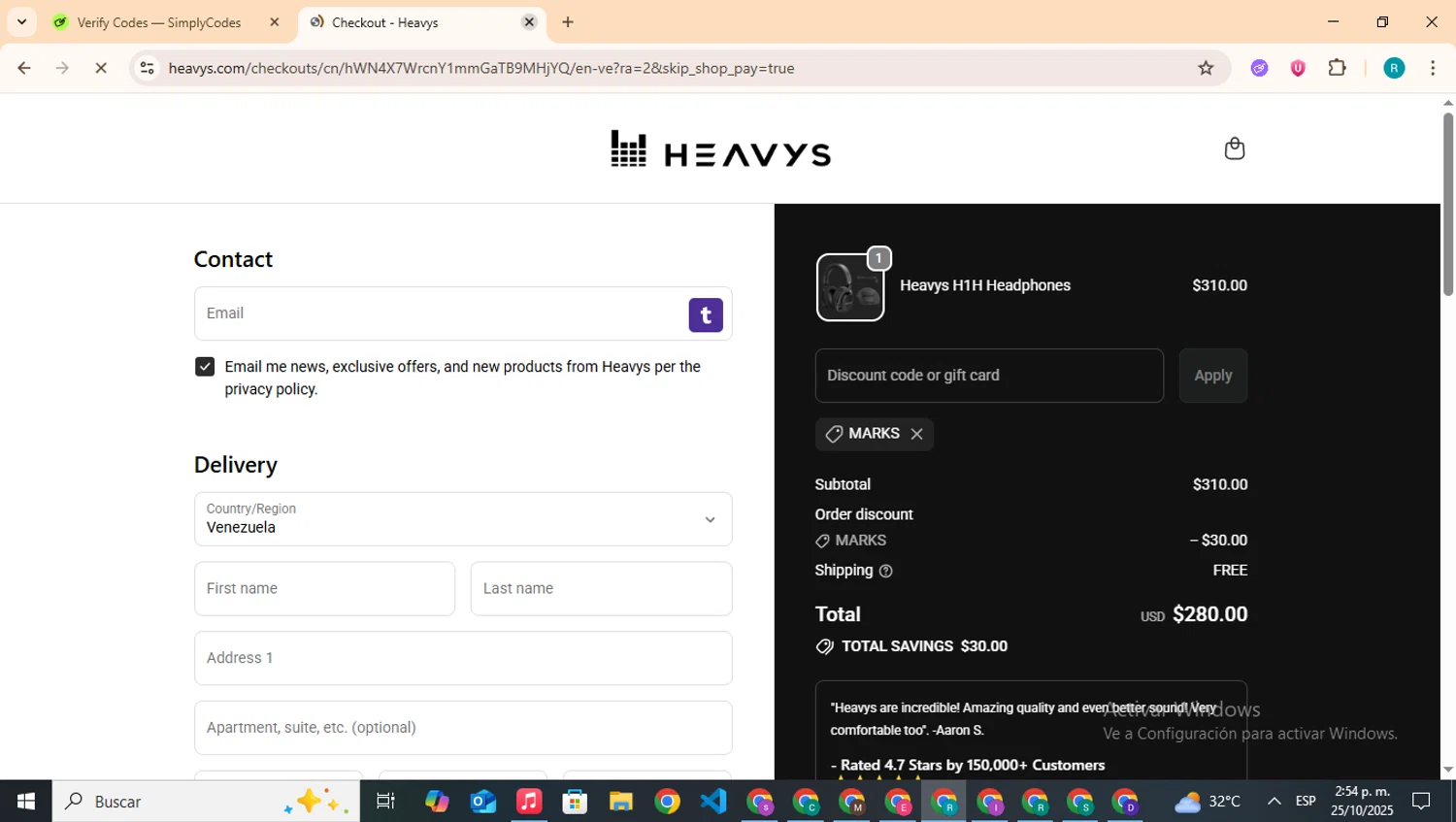This screenshot has width=1456, height=822.
Task: Open the taskbar clock and date
Action: (x=1362, y=801)
